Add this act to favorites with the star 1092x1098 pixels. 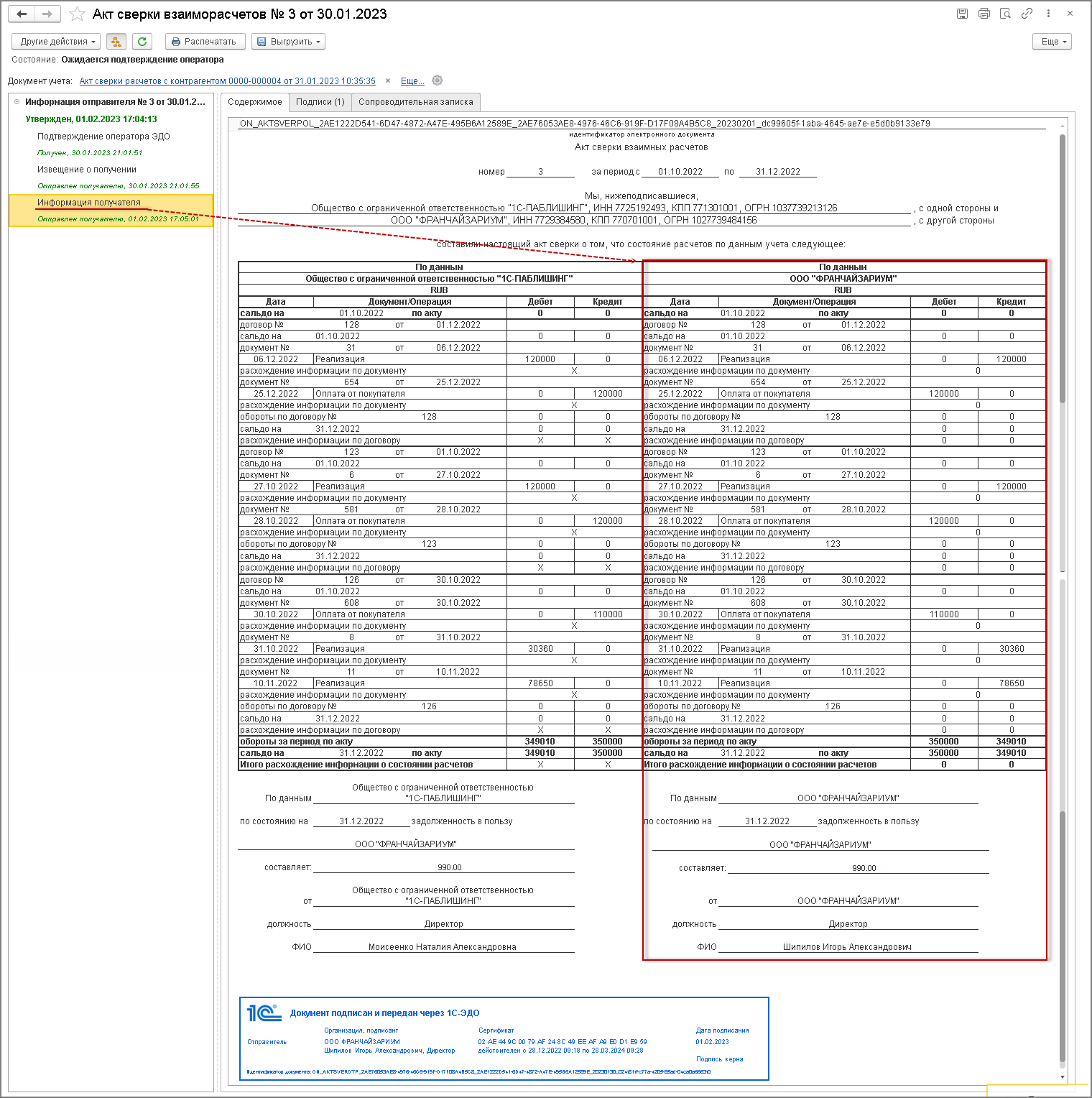click(x=77, y=14)
